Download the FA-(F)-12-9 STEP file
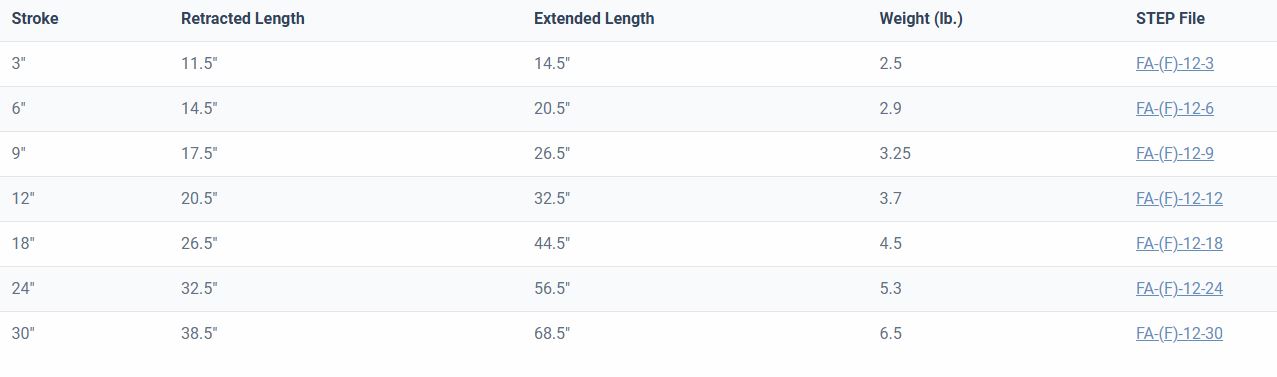This screenshot has height=377, width=1277. pos(1175,154)
